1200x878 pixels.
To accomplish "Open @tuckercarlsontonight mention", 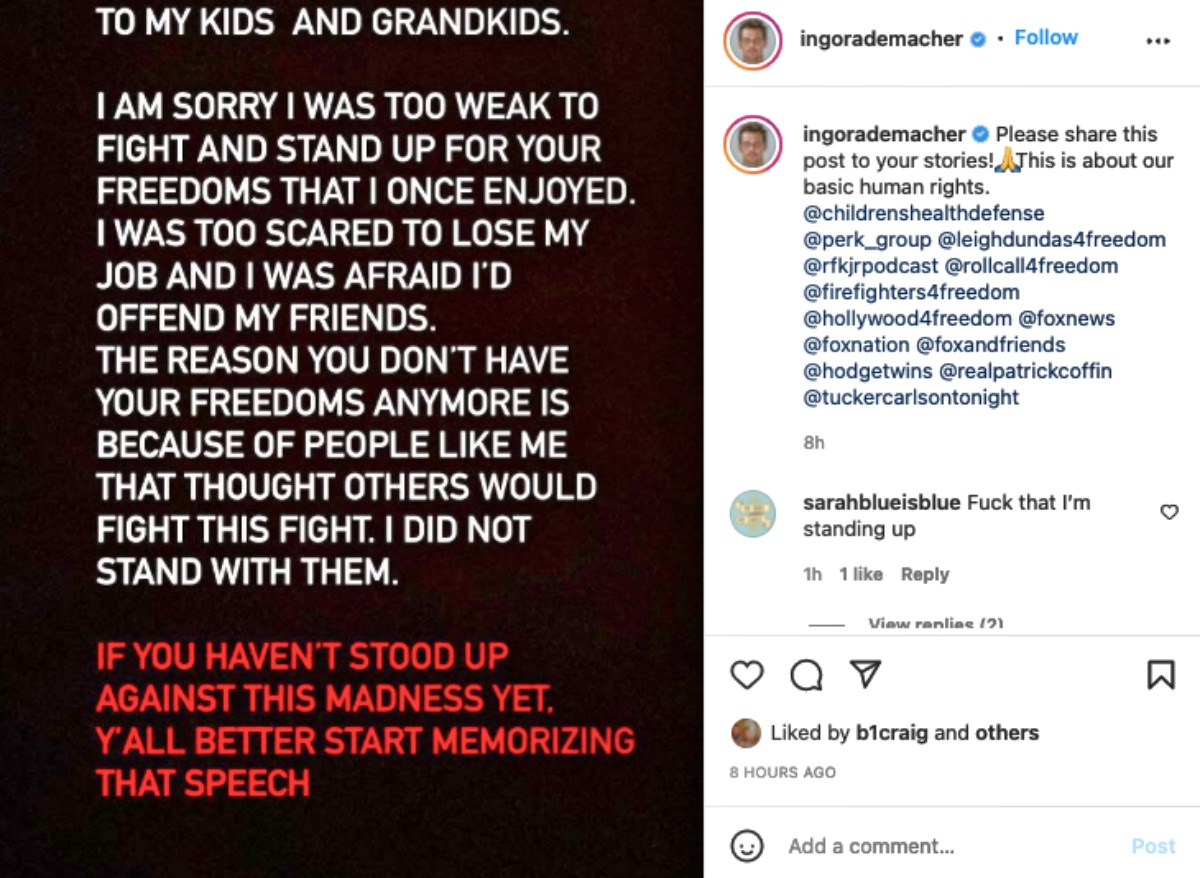I will 910,397.
